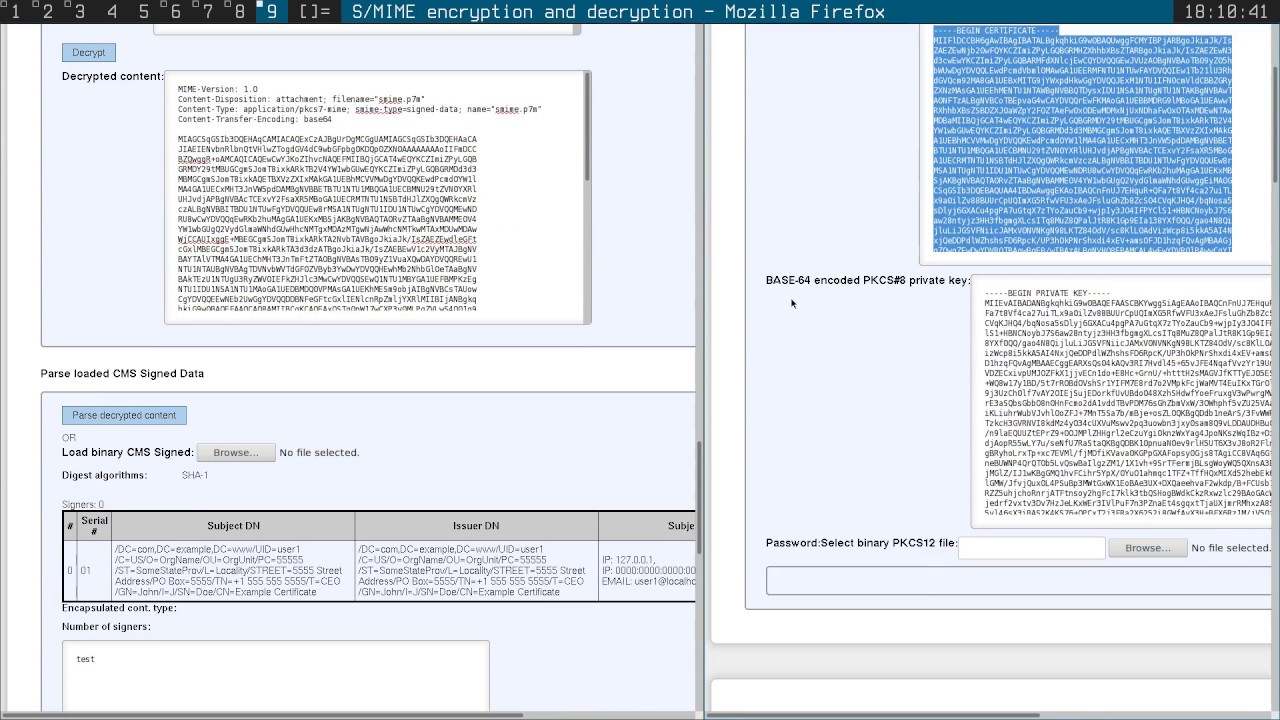This screenshot has width=1280, height=720.
Task: Focus the BASE-64 PKCS#8 private key text area
Action: coord(1121,401)
